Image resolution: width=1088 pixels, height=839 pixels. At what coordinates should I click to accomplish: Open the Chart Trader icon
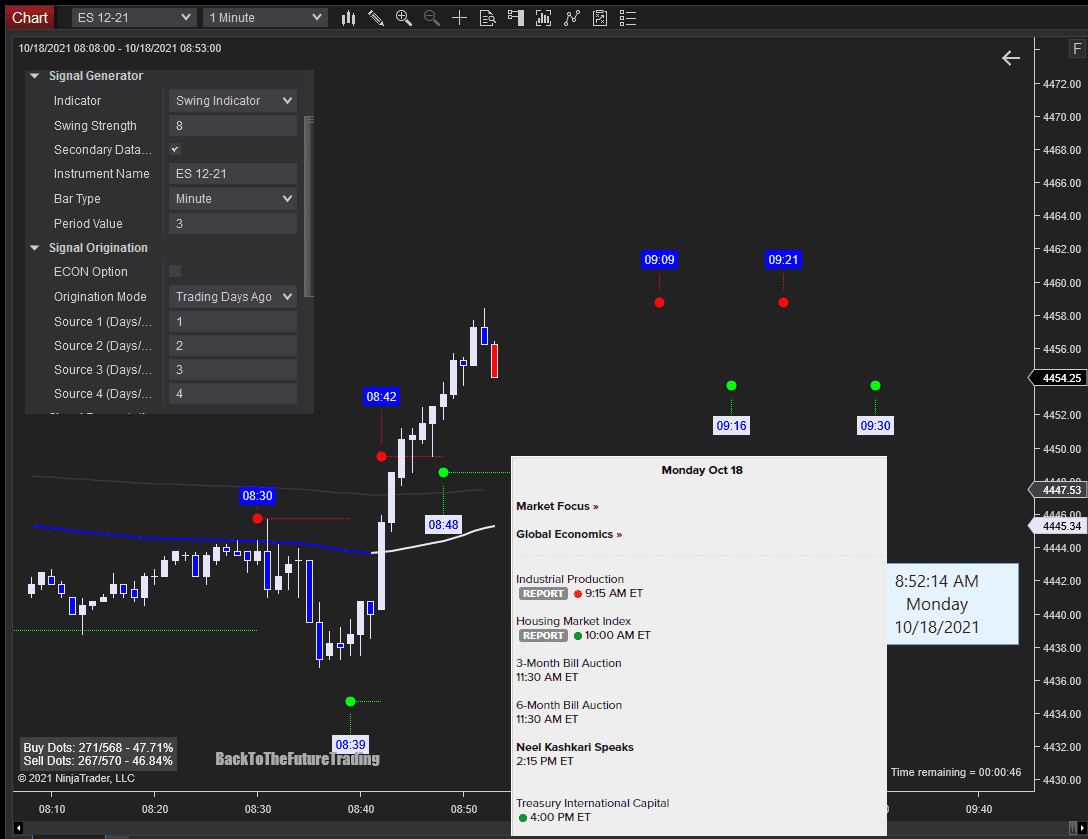(516, 18)
